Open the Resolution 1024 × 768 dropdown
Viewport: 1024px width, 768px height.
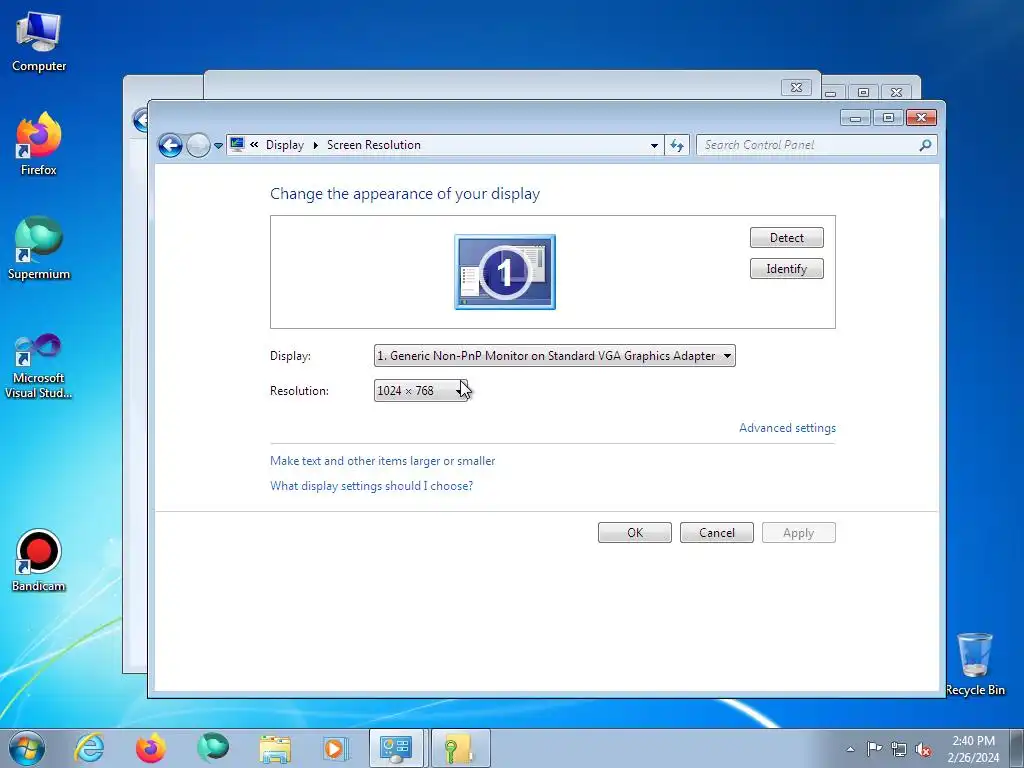tap(421, 391)
